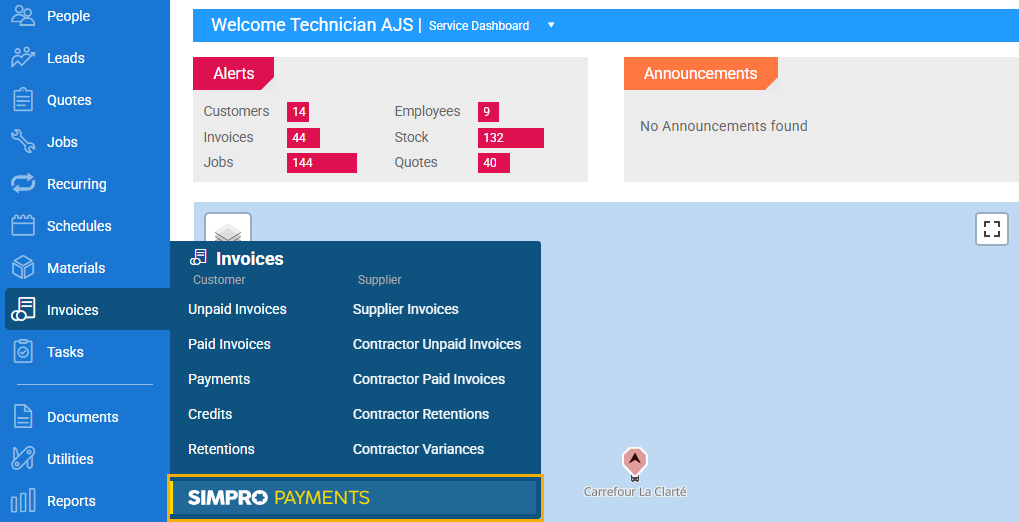The image size is (1019, 522).
Task: Click the Utilities tools icon
Action: (x=23, y=459)
